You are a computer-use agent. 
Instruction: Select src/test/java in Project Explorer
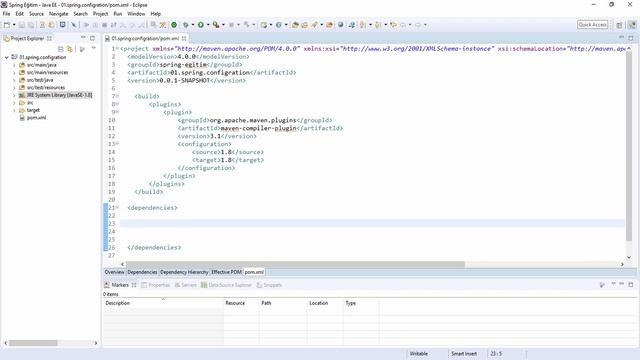[x=40, y=80]
